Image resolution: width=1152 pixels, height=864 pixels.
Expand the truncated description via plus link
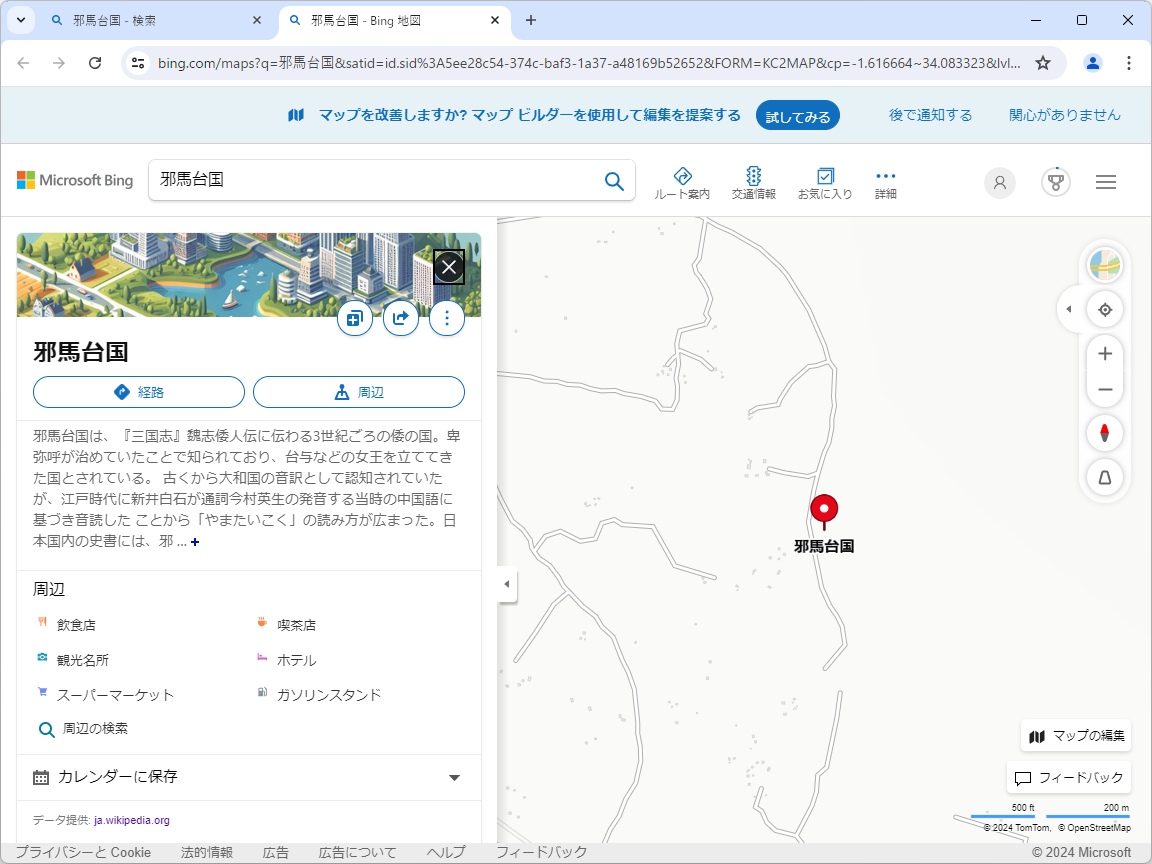tap(195, 542)
